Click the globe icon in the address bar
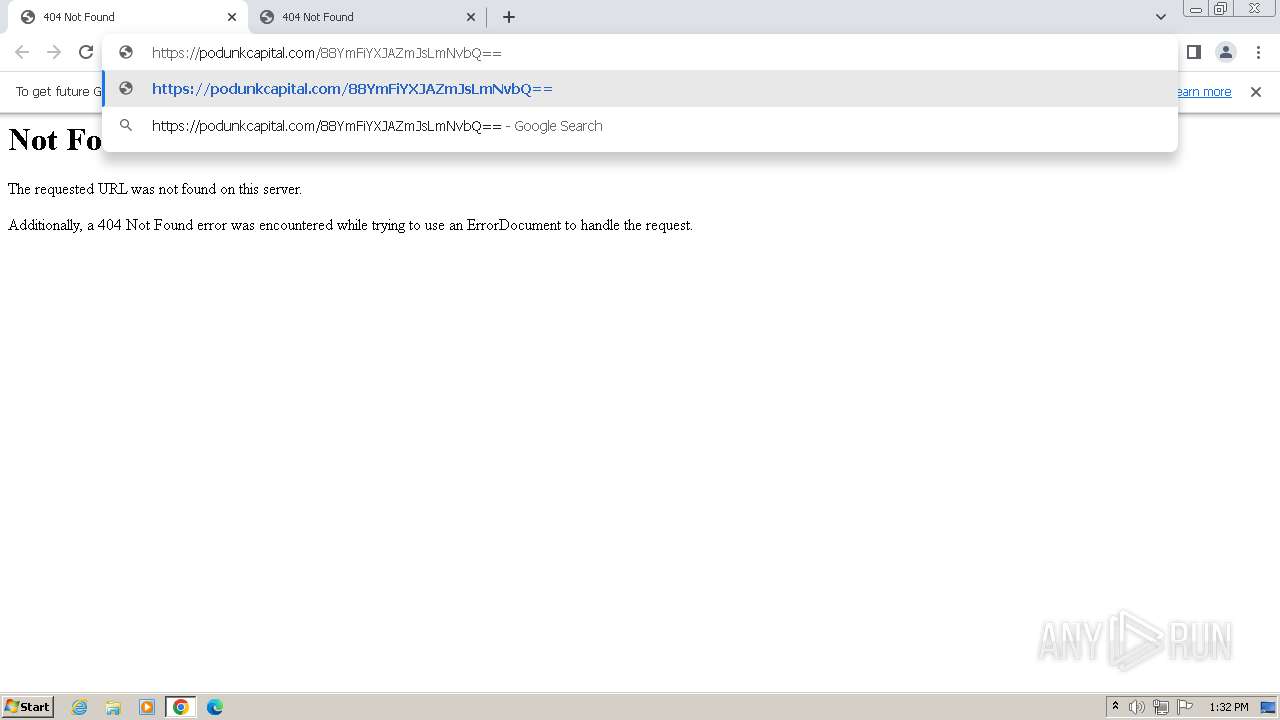This screenshot has width=1280, height=720. tap(126, 53)
